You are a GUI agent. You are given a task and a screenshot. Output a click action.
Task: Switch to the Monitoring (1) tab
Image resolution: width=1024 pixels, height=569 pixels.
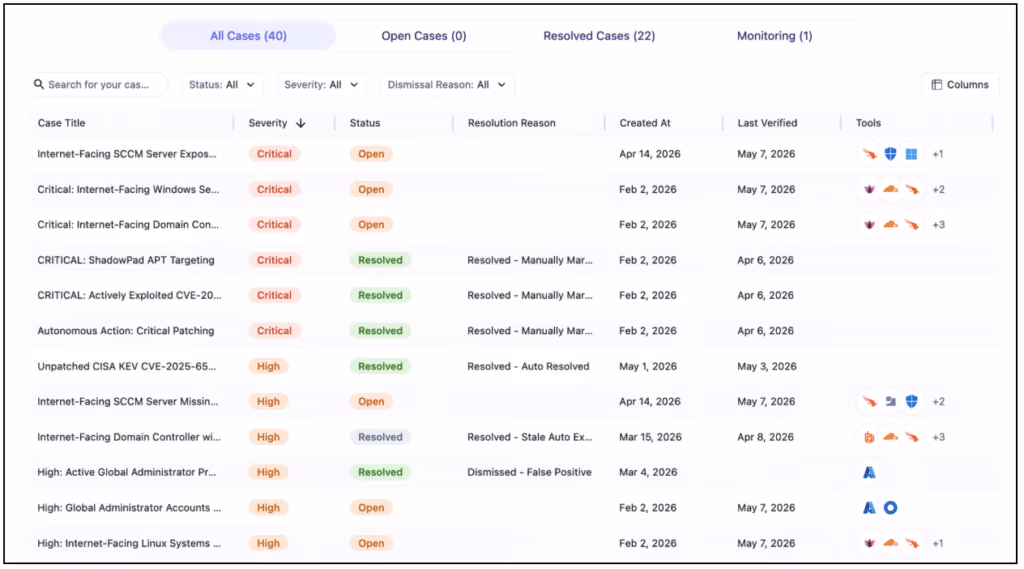[x=775, y=36]
